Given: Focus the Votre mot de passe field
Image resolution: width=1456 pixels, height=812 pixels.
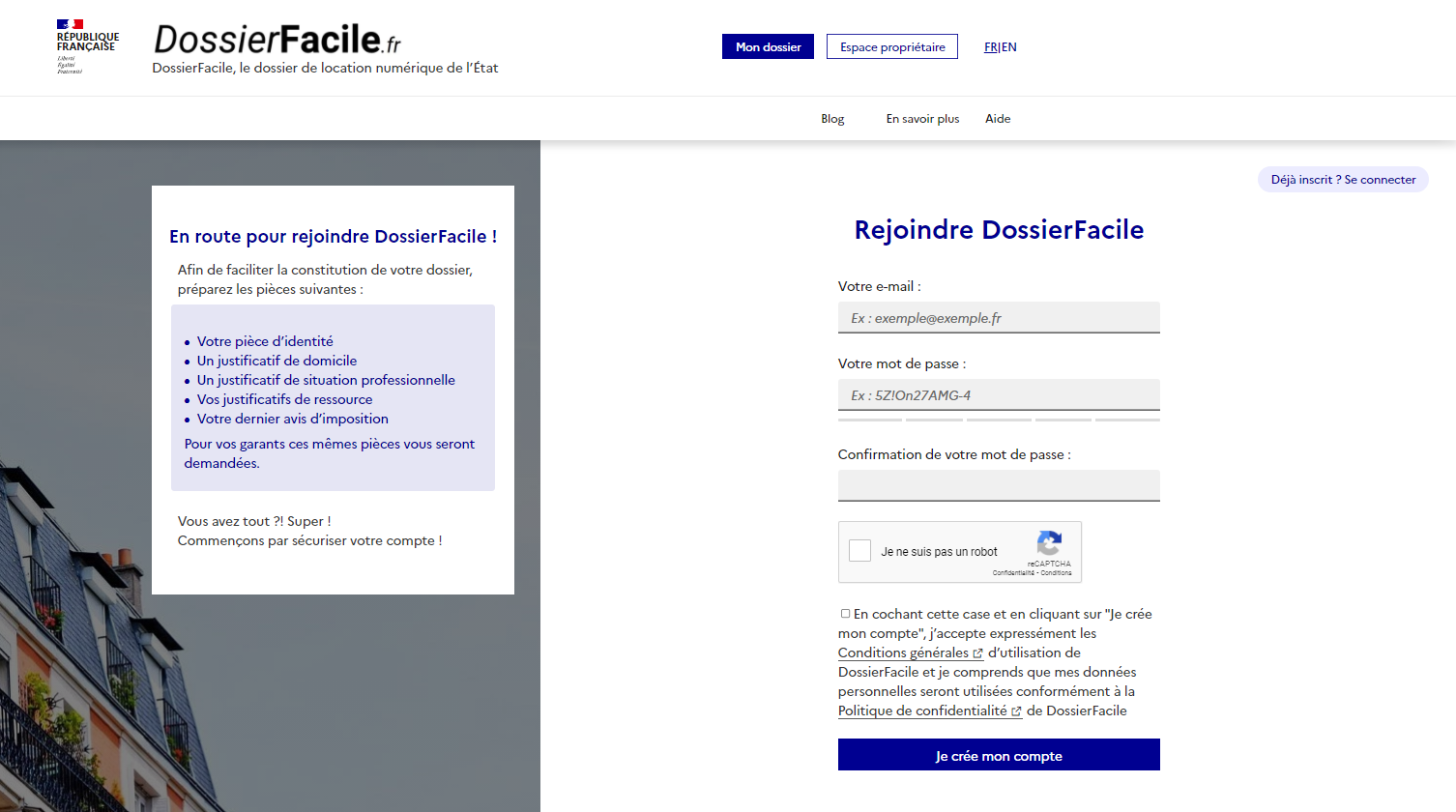Looking at the screenshot, I should point(999,394).
